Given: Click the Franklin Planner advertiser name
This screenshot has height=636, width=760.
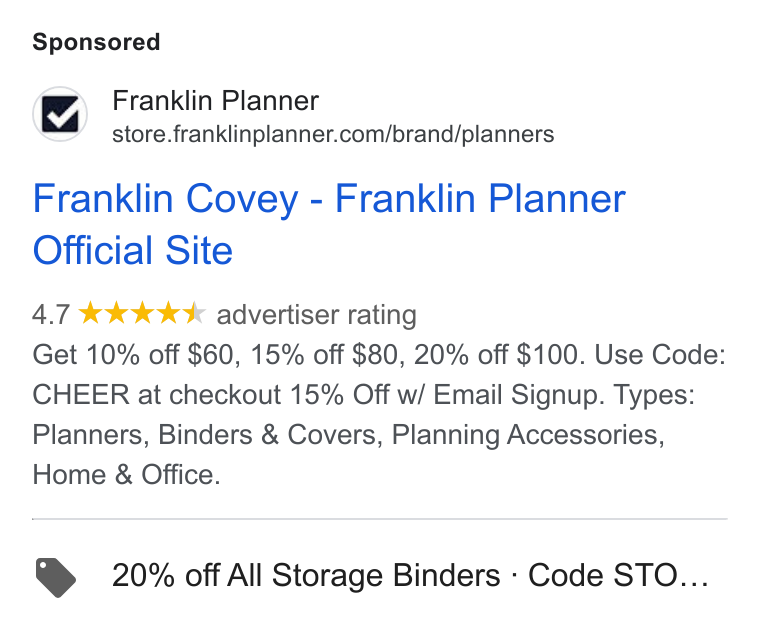Looking at the screenshot, I should tap(215, 101).
